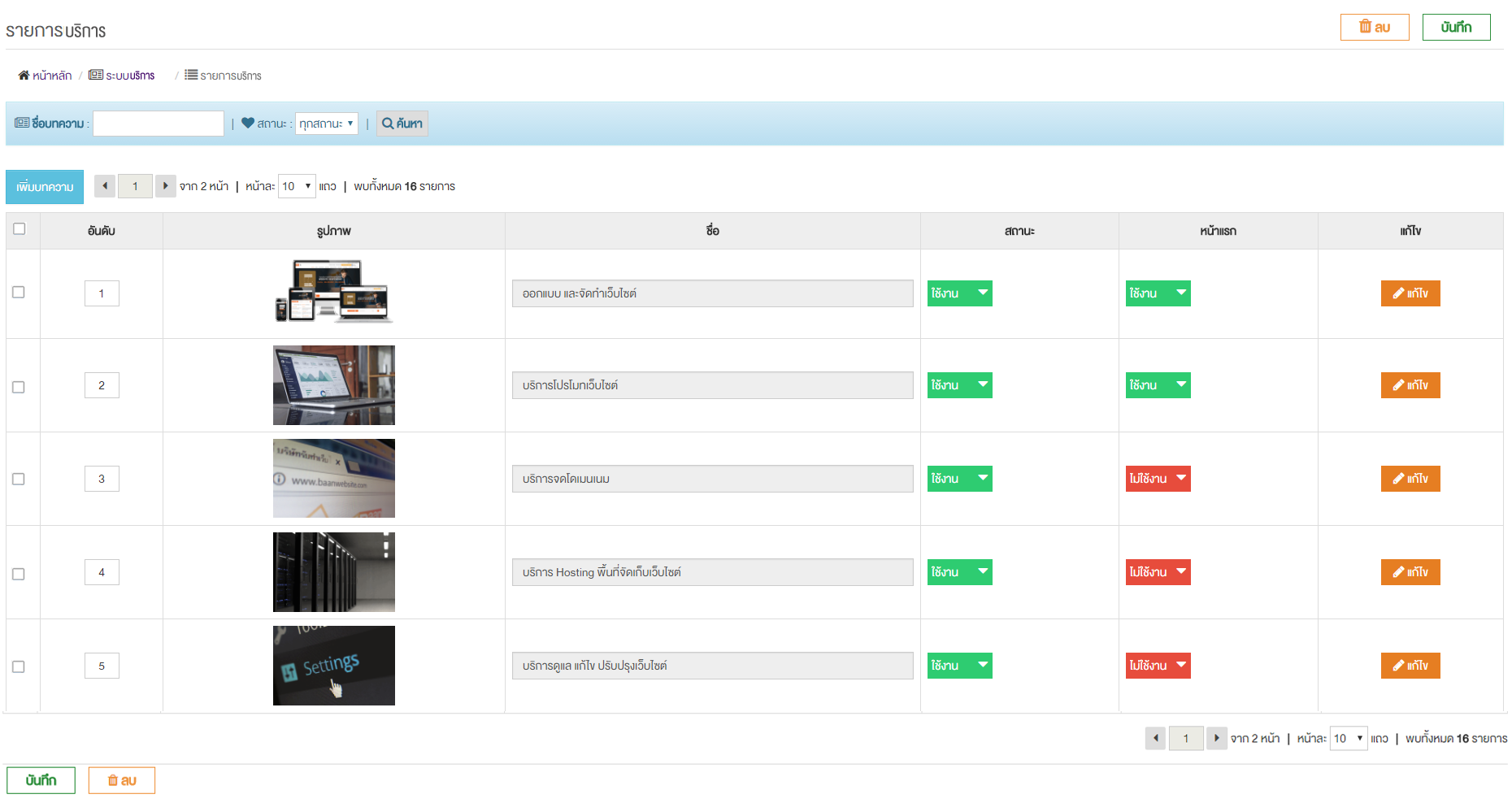Screen dimensions: 1512x803
Task: Click the ชื่อ column header
Action: coord(713,231)
